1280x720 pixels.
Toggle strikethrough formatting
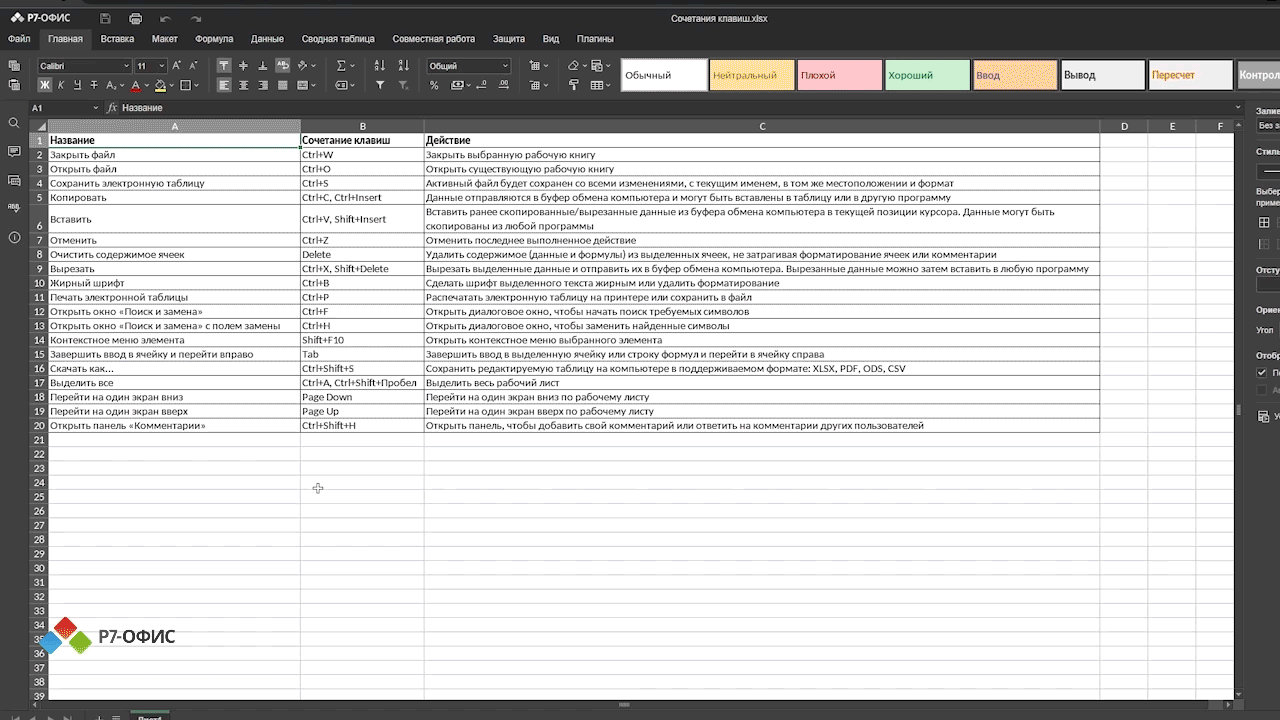94,85
